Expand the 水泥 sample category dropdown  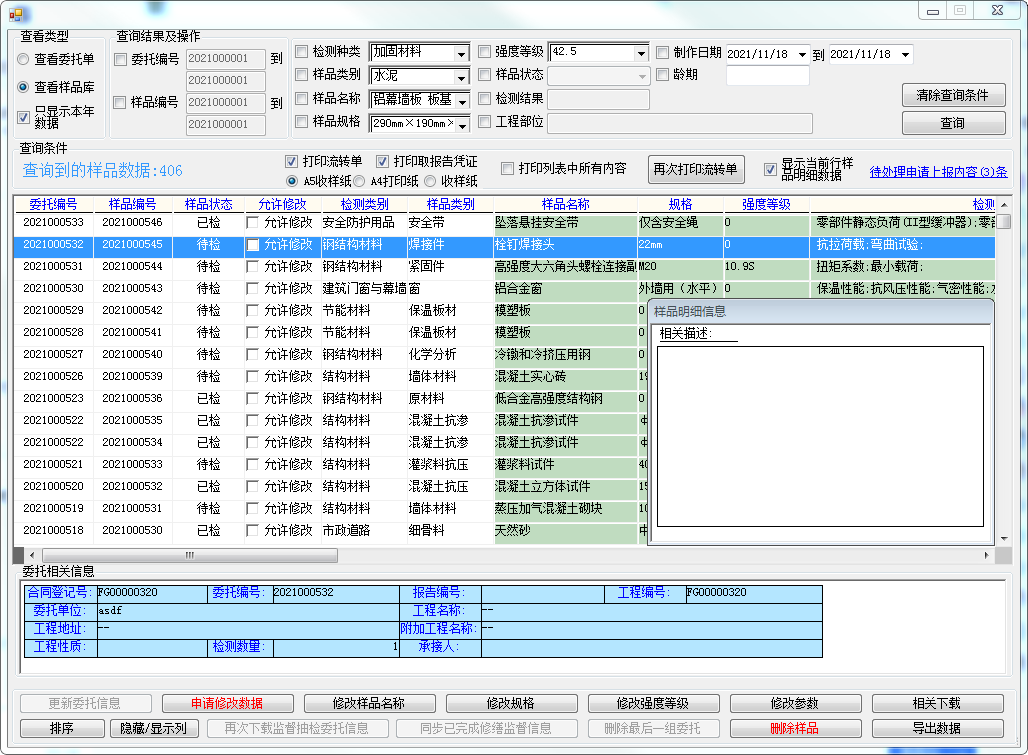click(x=461, y=76)
